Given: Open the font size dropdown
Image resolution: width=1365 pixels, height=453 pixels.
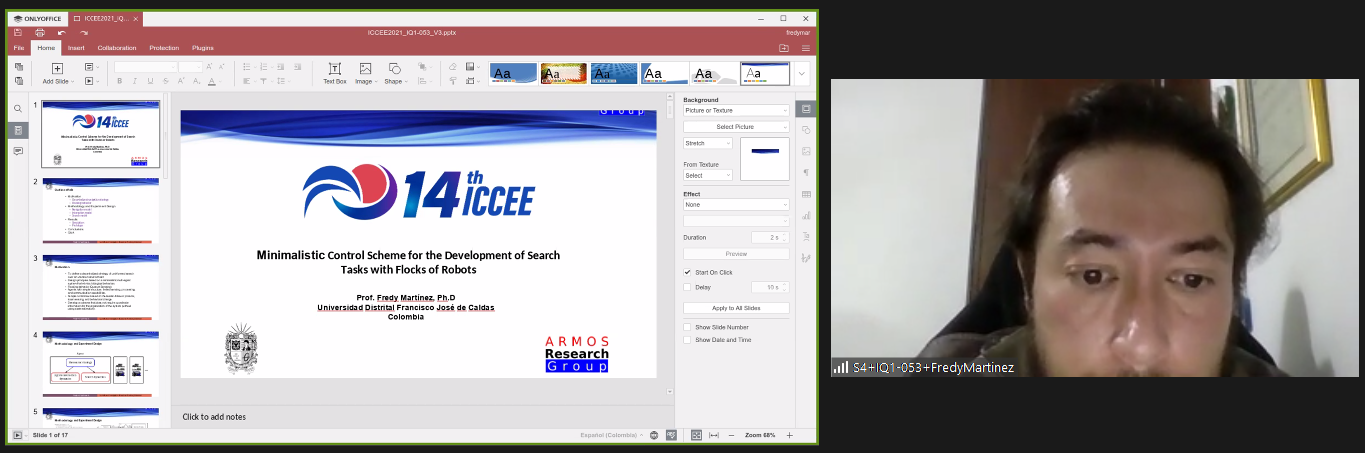Looking at the screenshot, I should point(191,67).
